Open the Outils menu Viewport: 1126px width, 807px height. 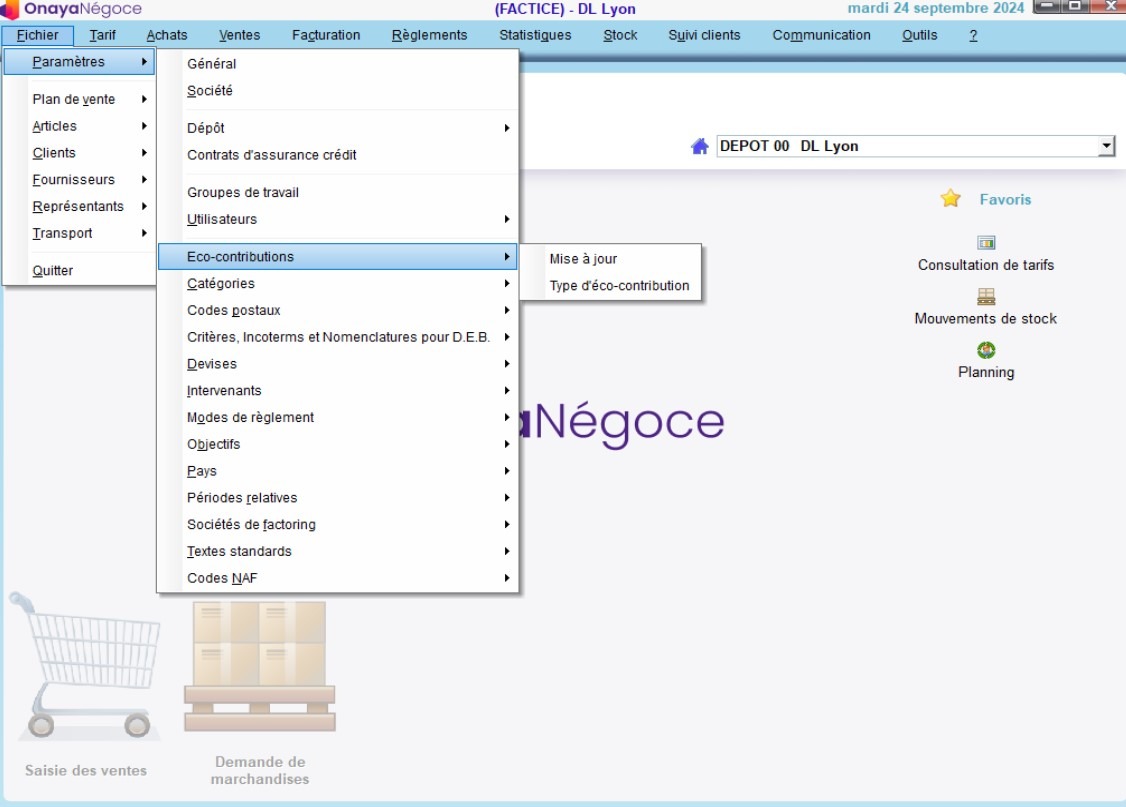pyautogui.click(x=918, y=34)
